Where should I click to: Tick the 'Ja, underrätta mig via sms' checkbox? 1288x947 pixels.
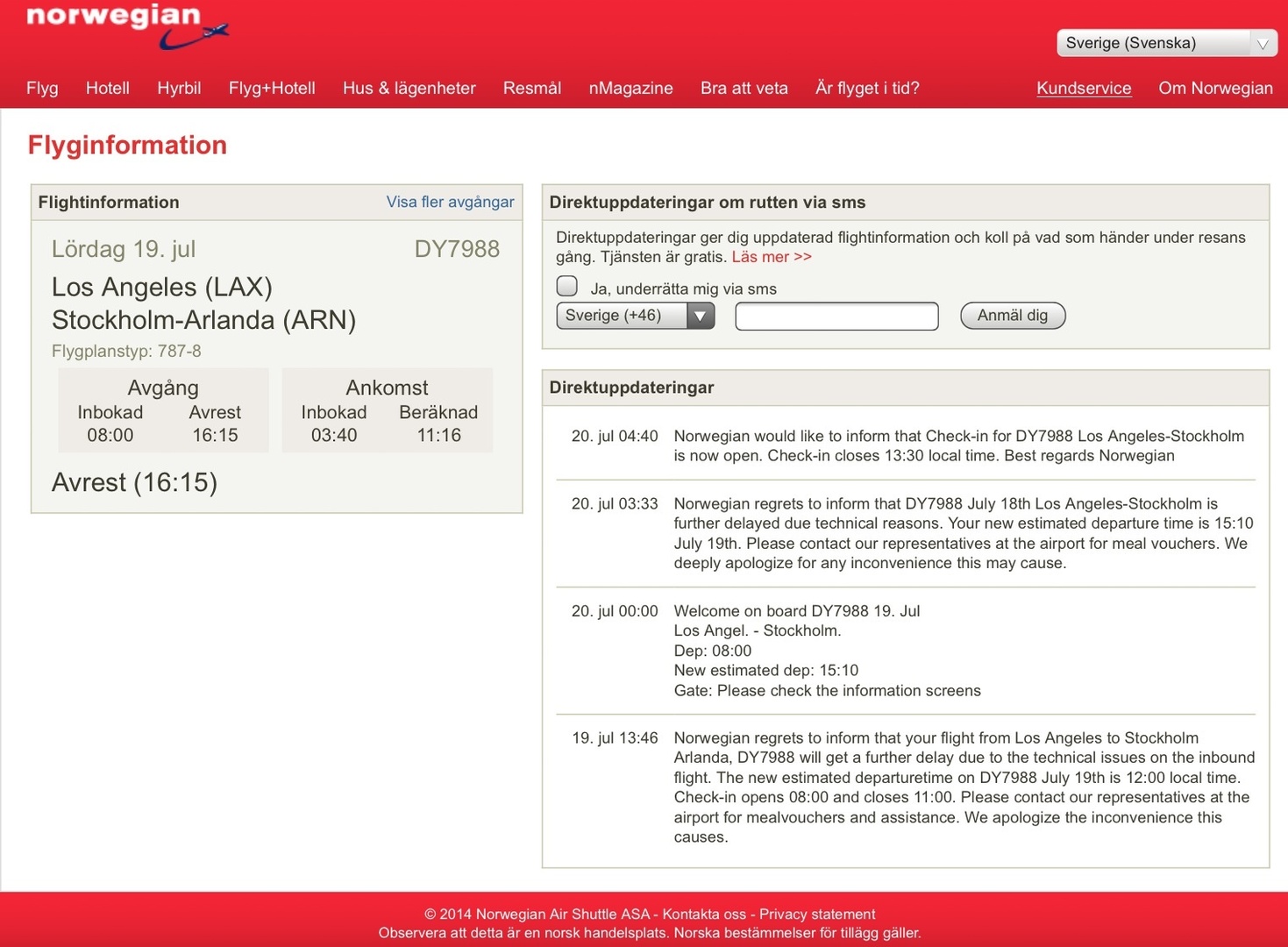pyautogui.click(x=567, y=287)
